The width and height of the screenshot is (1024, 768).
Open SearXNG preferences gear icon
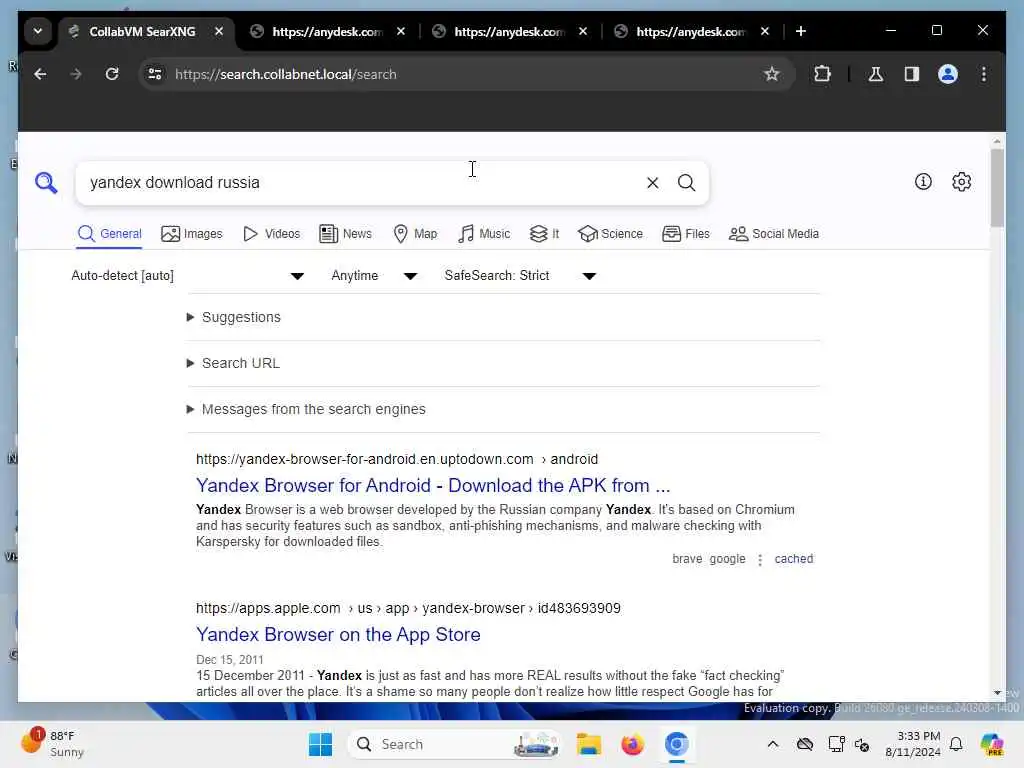click(961, 182)
